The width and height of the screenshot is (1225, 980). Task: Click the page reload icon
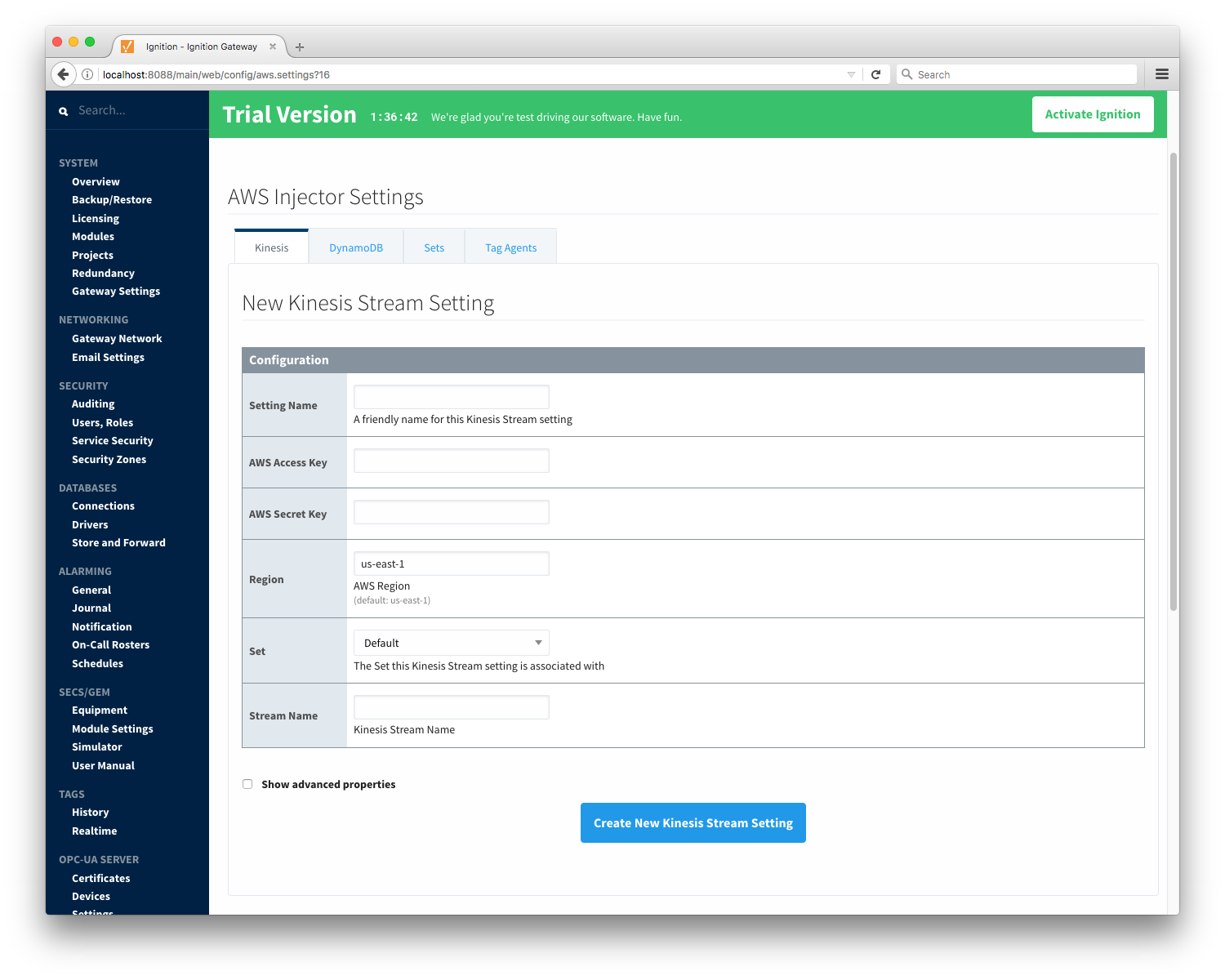tap(875, 74)
